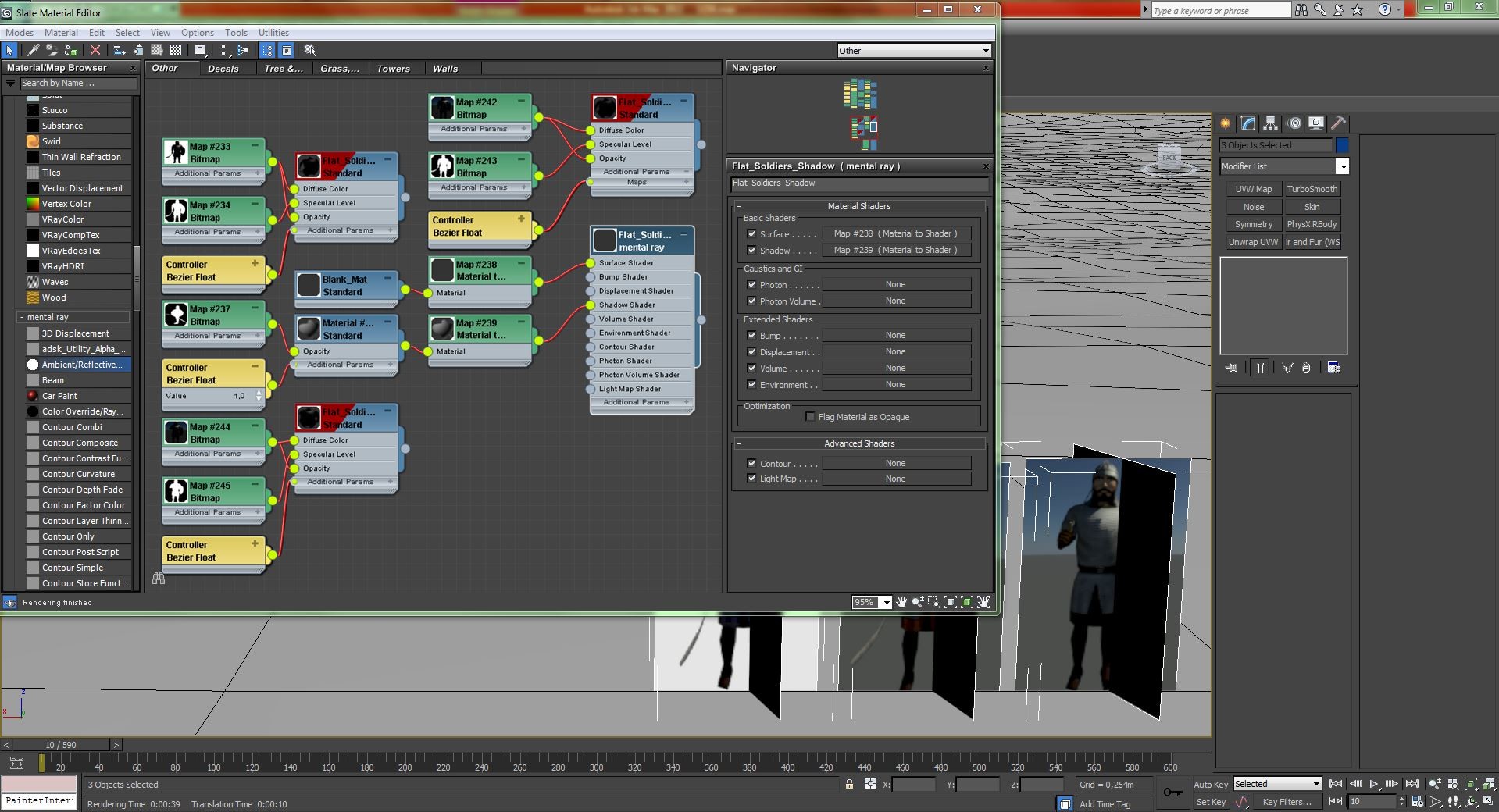This screenshot has height=812, width=1499.
Task: Go to the start frame
Action: (x=1336, y=784)
